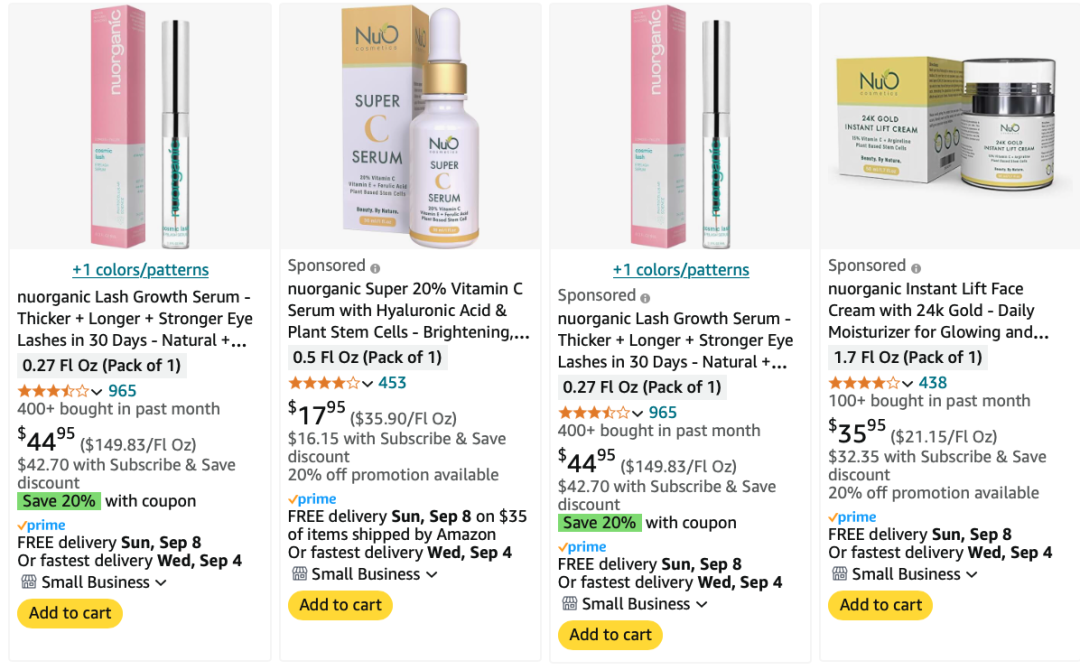Click the Sponsored info icon on Vitamin C Serum

pyautogui.click(x=375, y=269)
